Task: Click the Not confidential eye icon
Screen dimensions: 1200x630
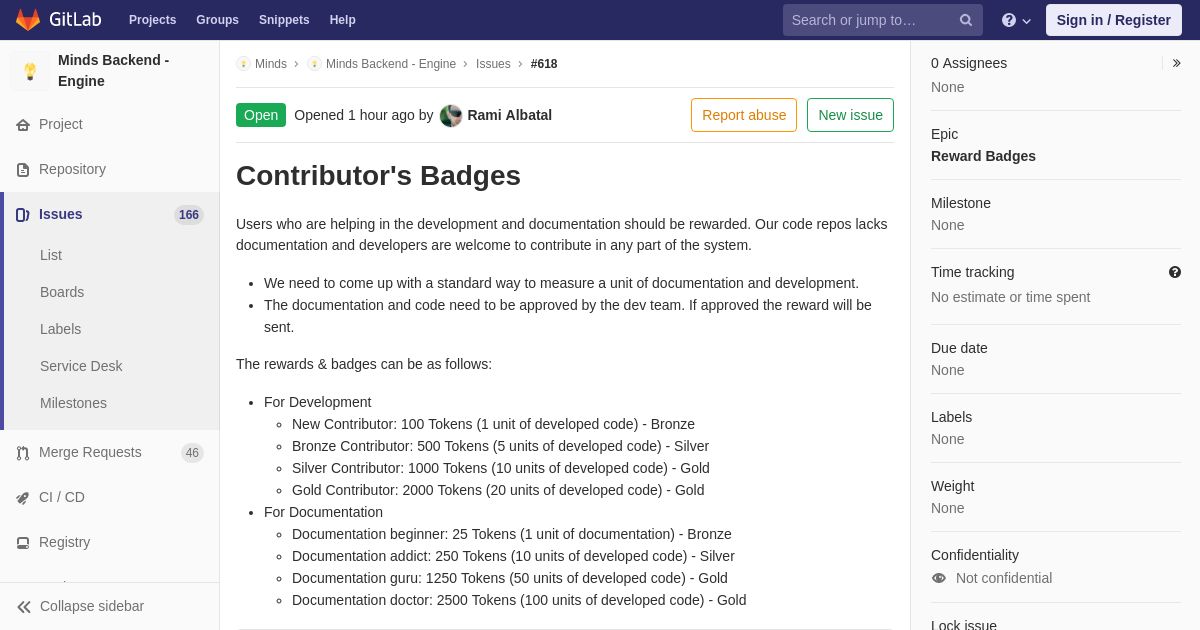Action: tap(939, 578)
